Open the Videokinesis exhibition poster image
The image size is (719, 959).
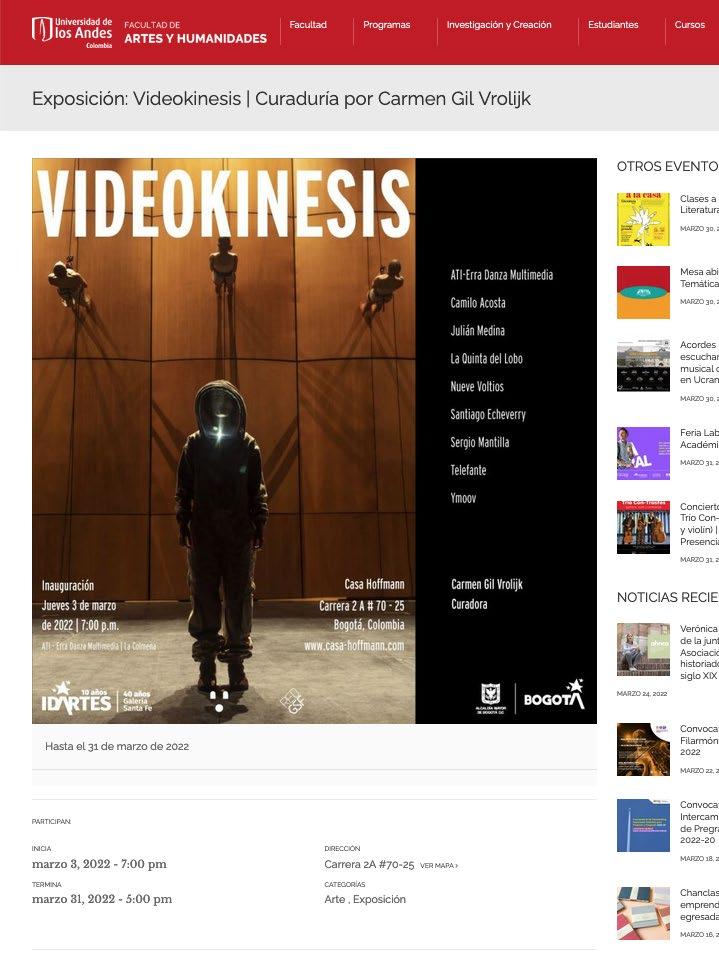314,441
